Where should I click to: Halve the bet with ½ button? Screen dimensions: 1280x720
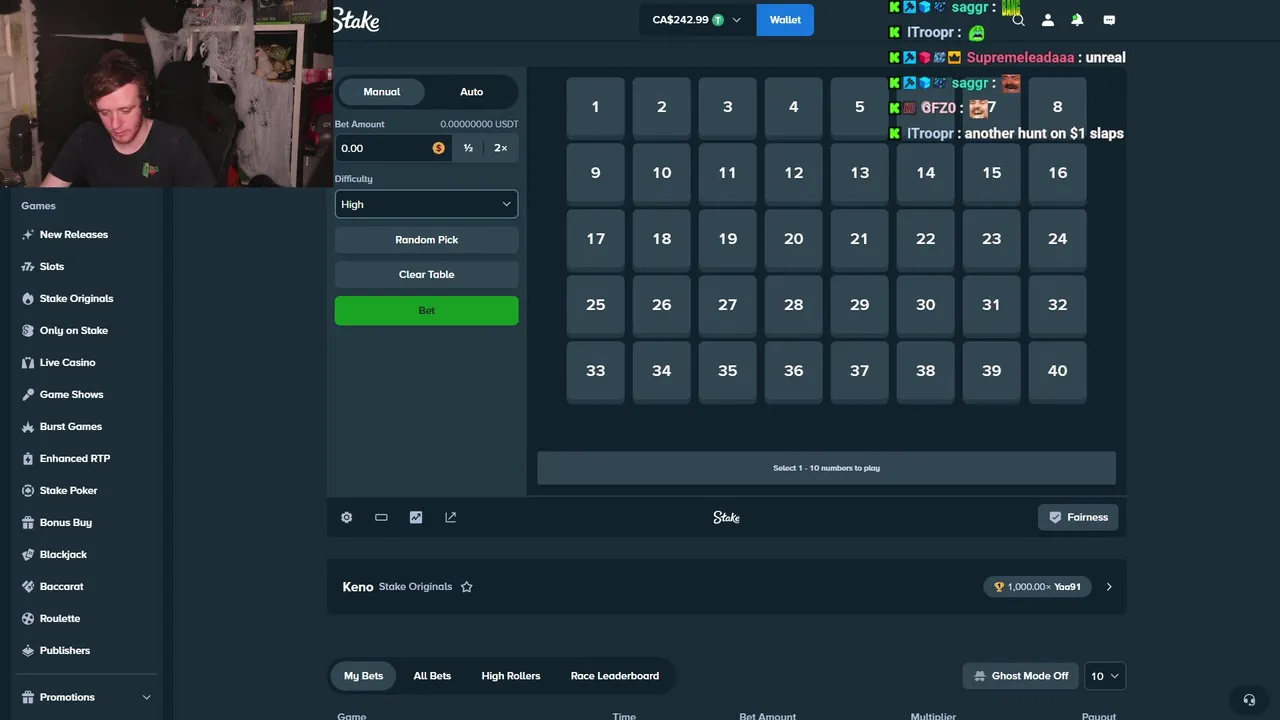[468, 148]
